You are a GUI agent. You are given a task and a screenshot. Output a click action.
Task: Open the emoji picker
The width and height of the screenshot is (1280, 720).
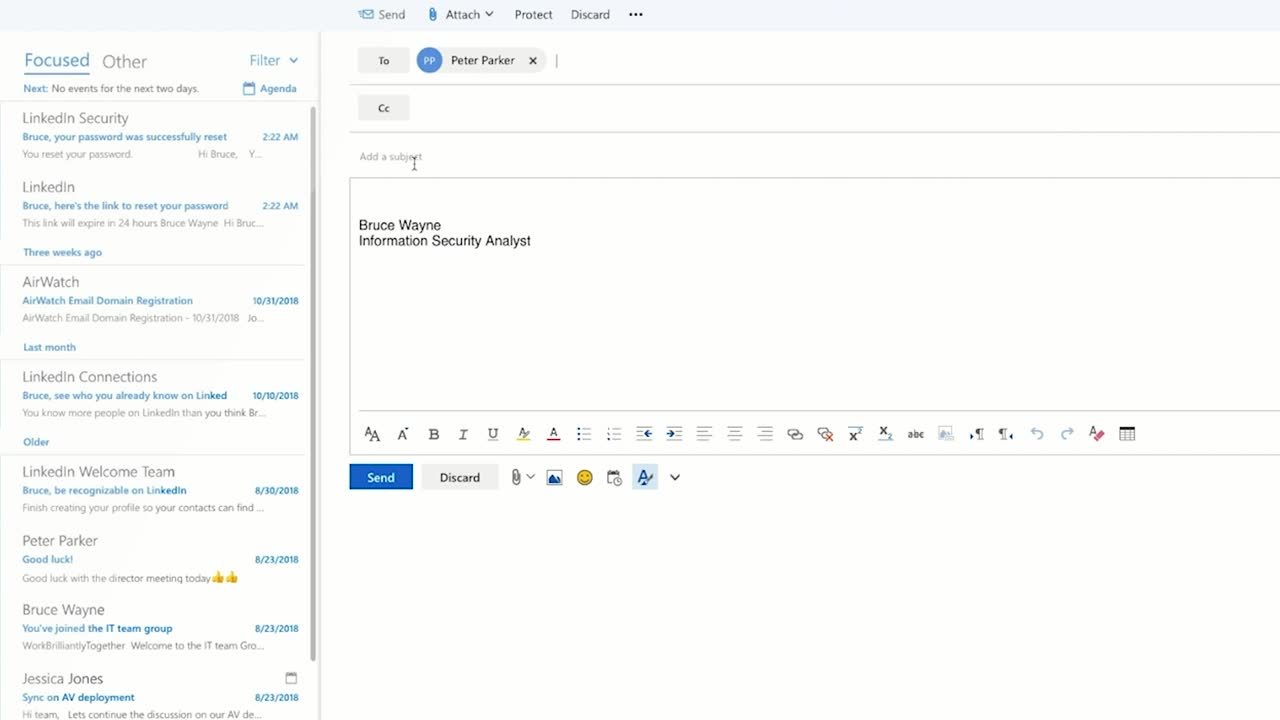585,478
